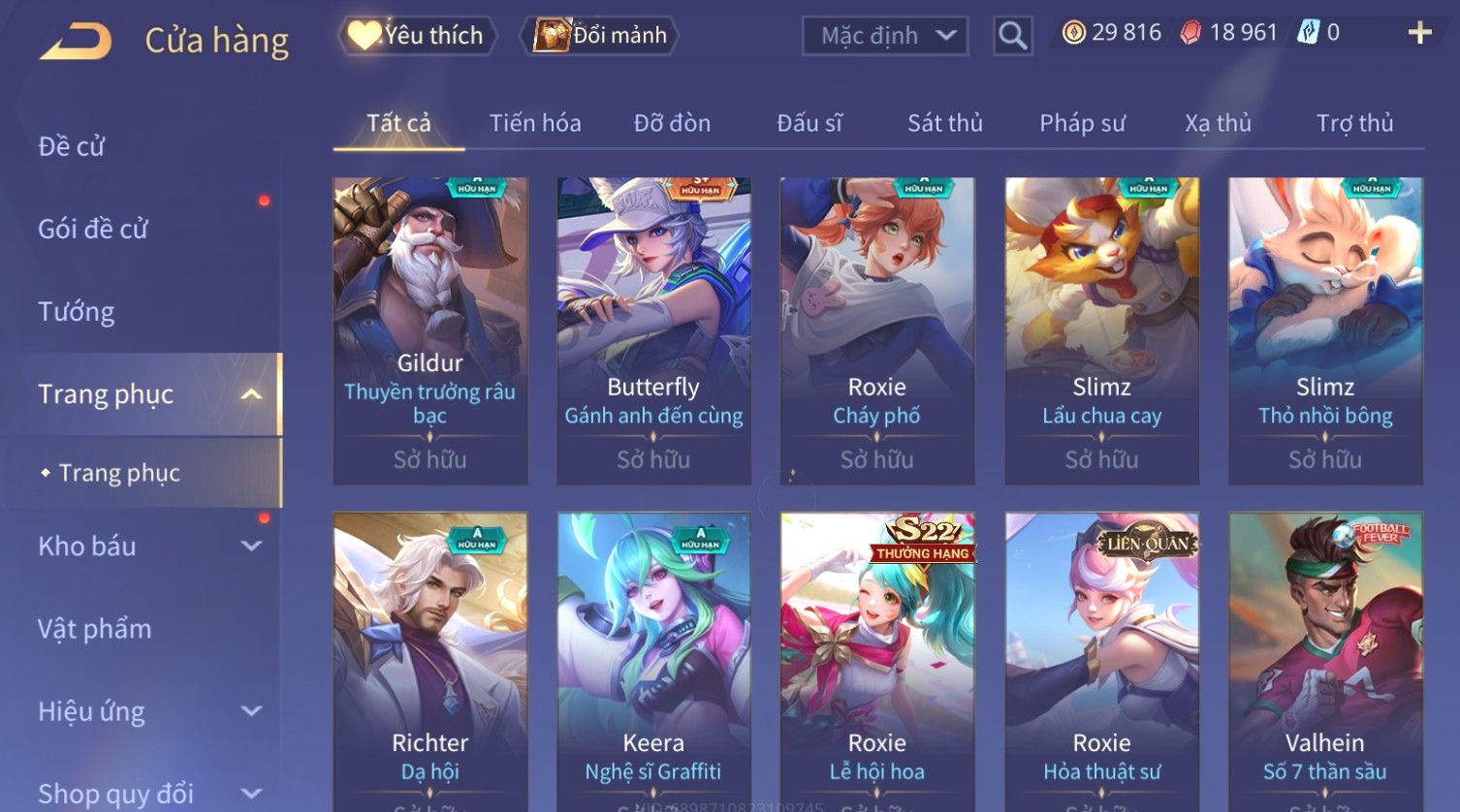Open Yêu thích heart favorites
The height and width of the screenshot is (812, 1460).
pos(364,36)
